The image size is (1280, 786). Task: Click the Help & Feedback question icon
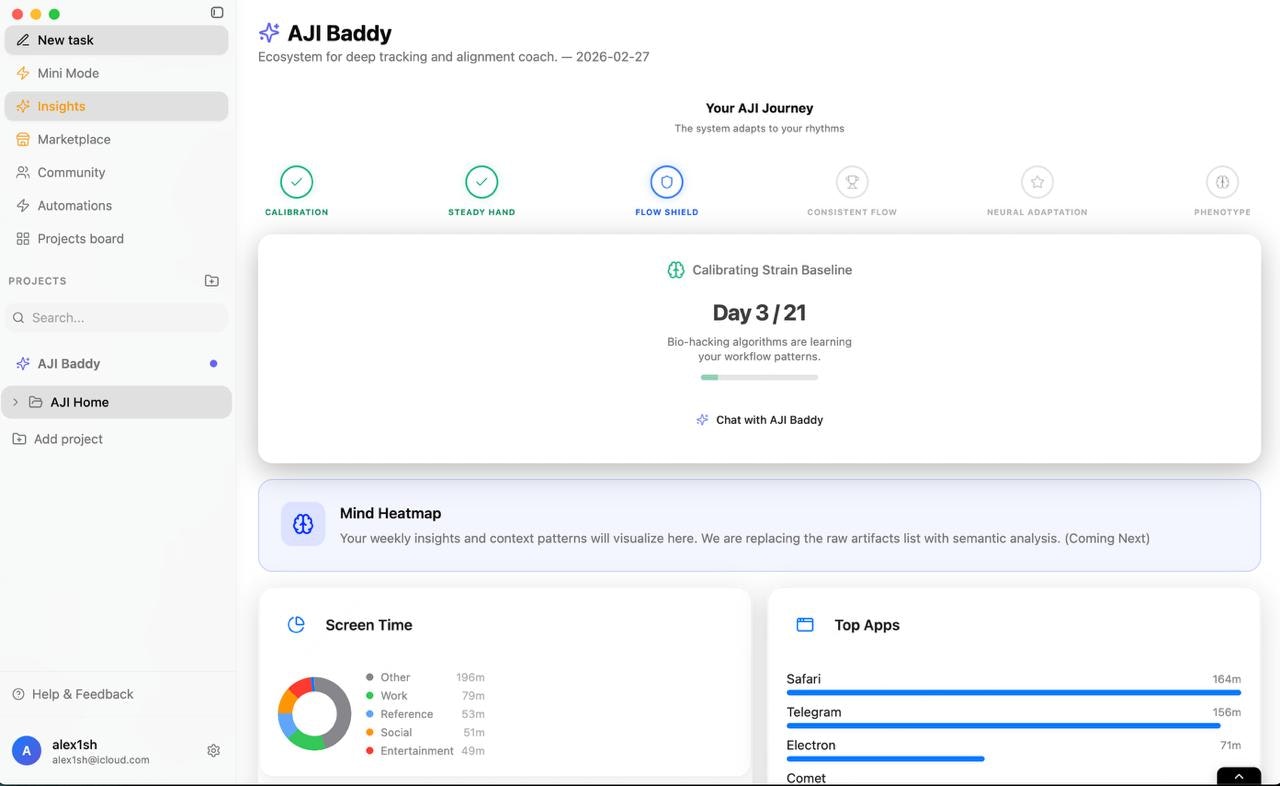(x=18, y=694)
